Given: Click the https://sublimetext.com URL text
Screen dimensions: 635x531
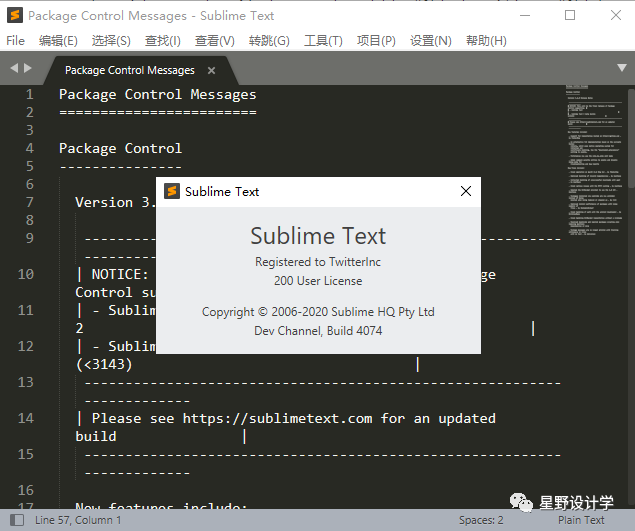Looking at the screenshot, I should click(x=277, y=418).
